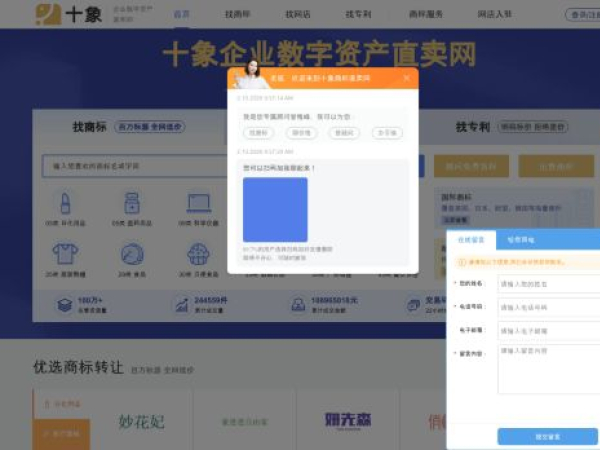Select the lipstick category icon (daily chemicals)
The height and width of the screenshot is (450, 600).
click(x=65, y=203)
